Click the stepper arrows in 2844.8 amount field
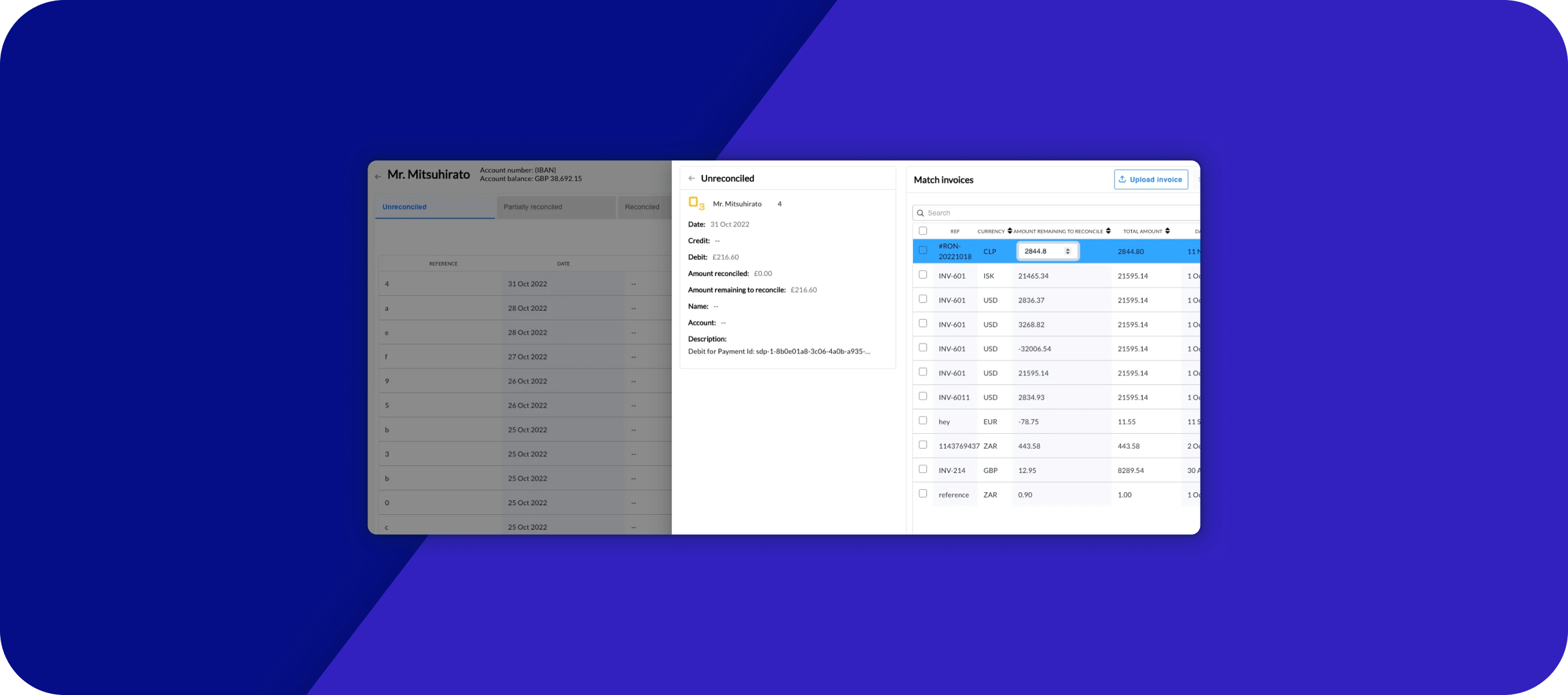Screen dimensions: 1568x695 point(1067,252)
